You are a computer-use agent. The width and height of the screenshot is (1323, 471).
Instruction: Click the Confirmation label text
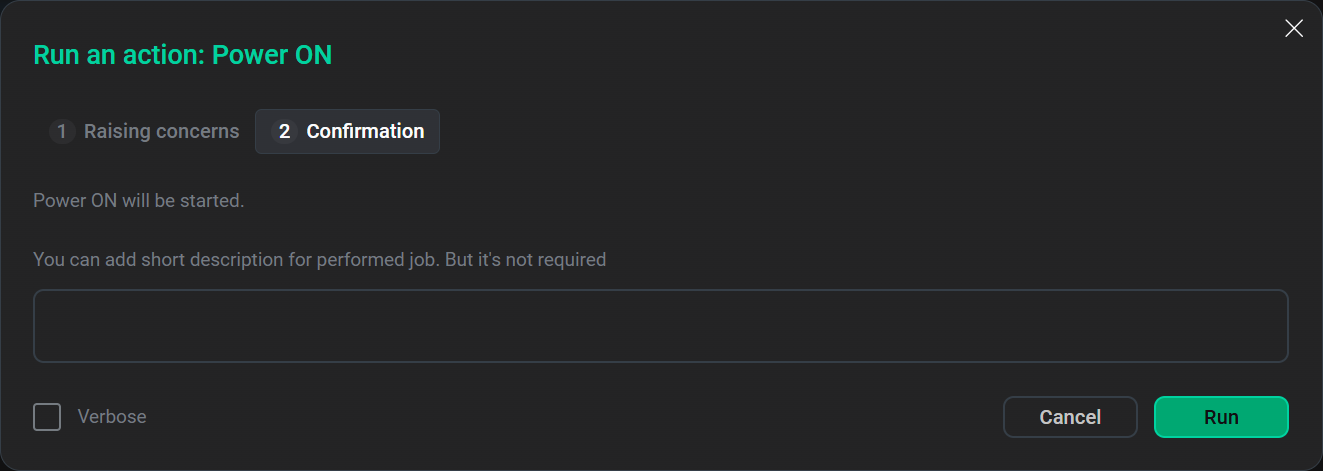(x=365, y=131)
